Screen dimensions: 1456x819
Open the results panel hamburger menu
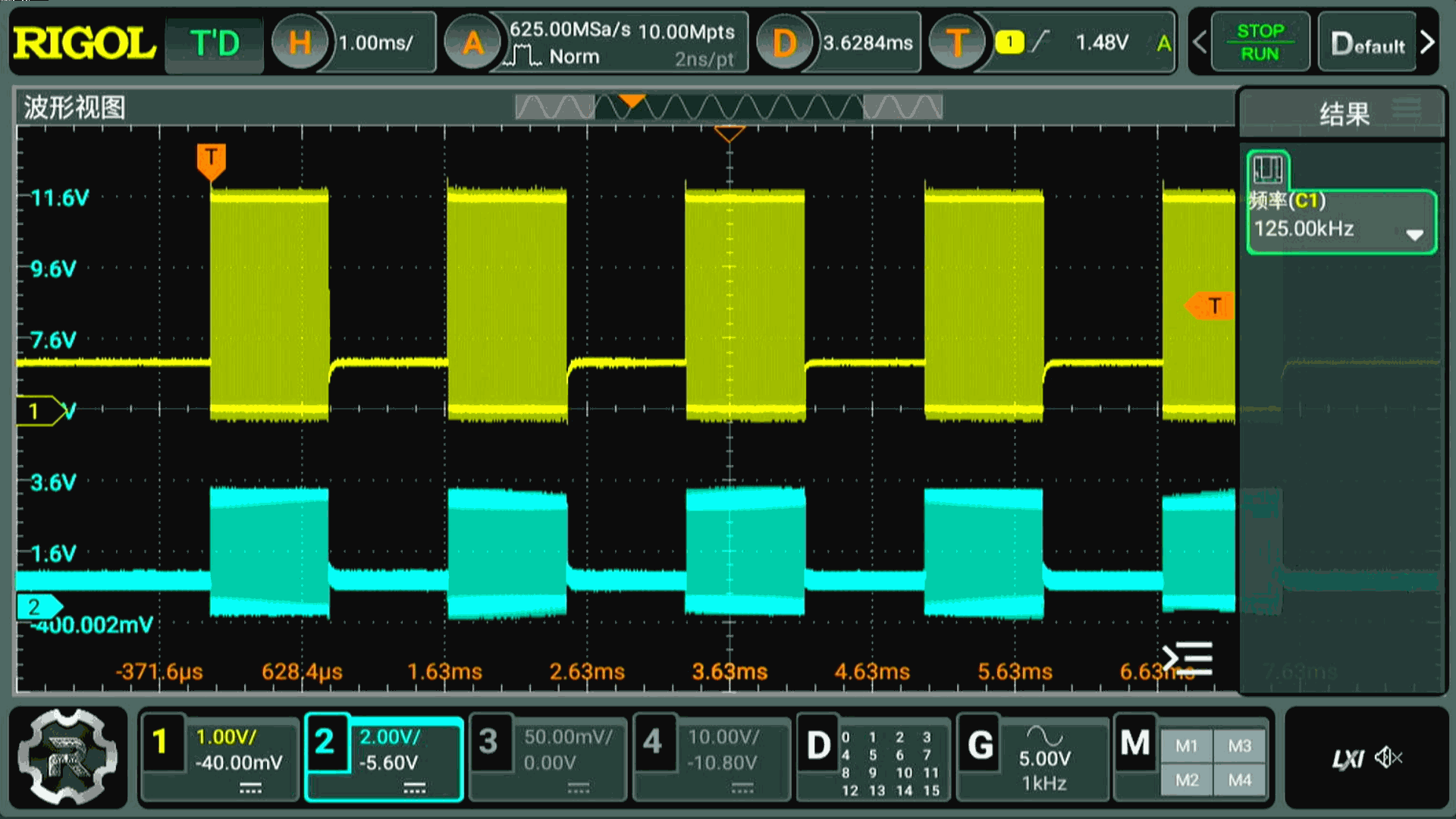tap(1407, 108)
